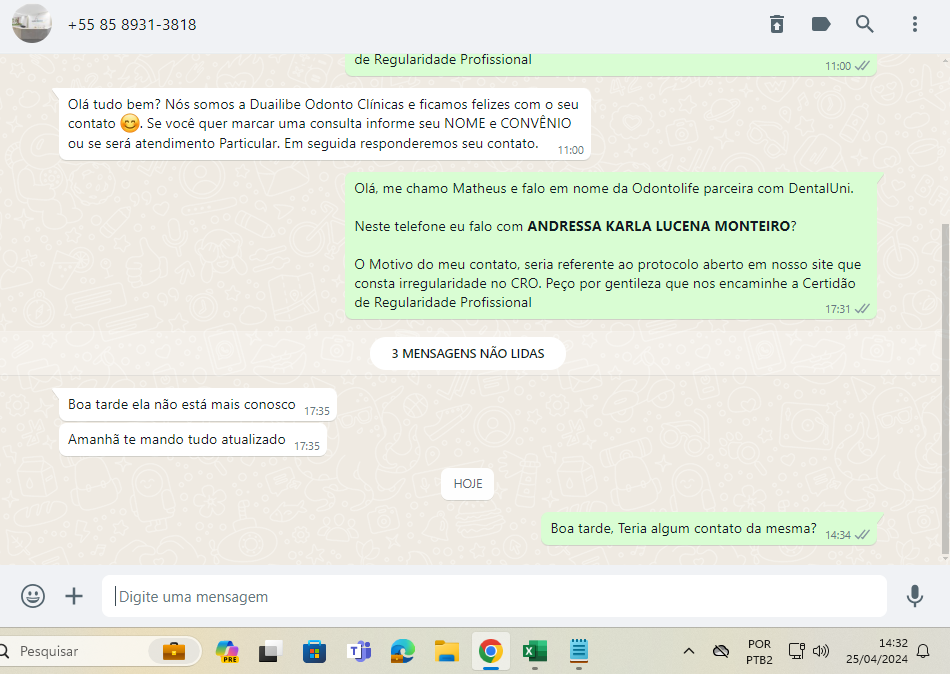Click the trash delete chat icon

tap(777, 24)
